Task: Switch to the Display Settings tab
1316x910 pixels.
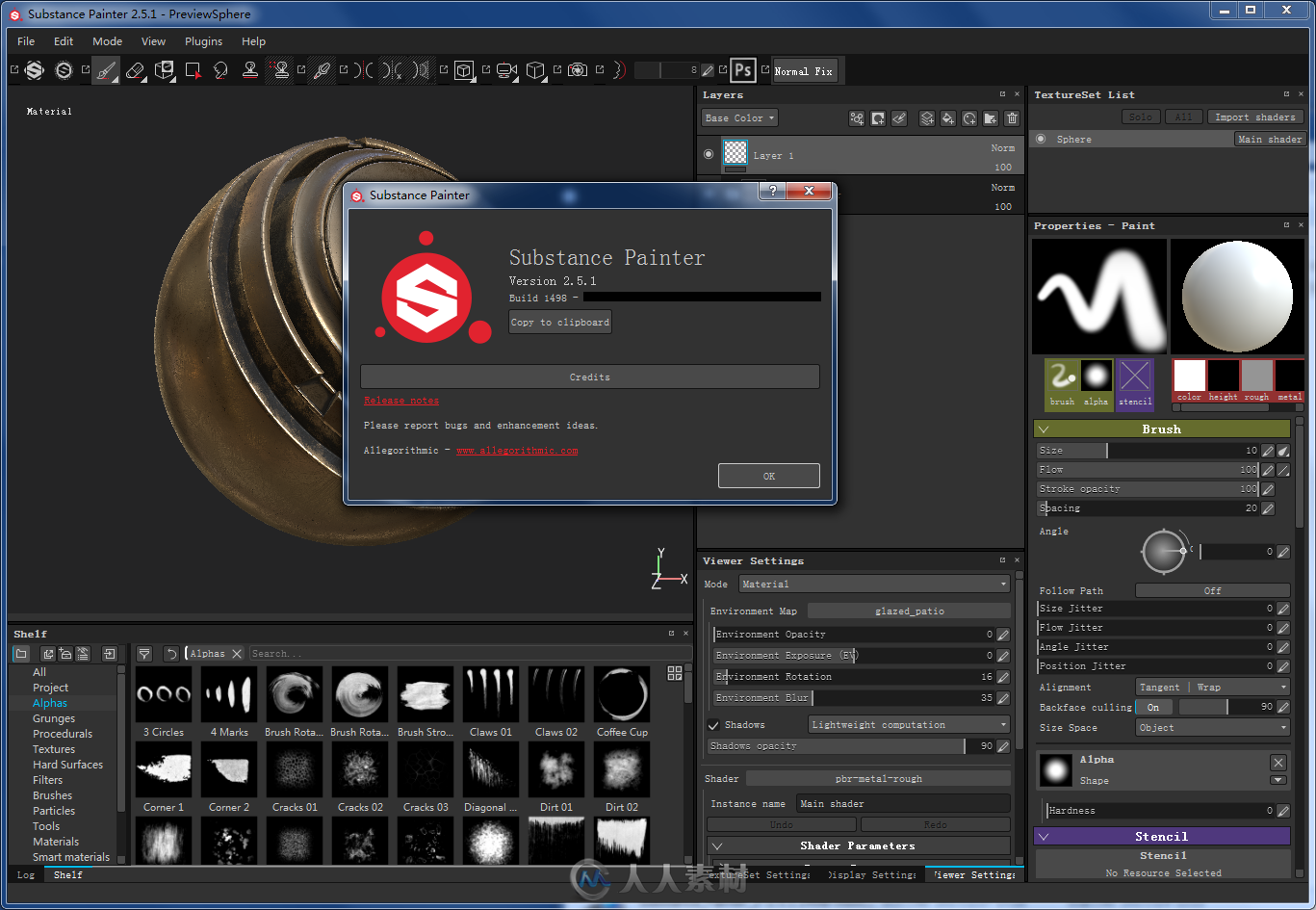Action: click(x=872, y=874)
